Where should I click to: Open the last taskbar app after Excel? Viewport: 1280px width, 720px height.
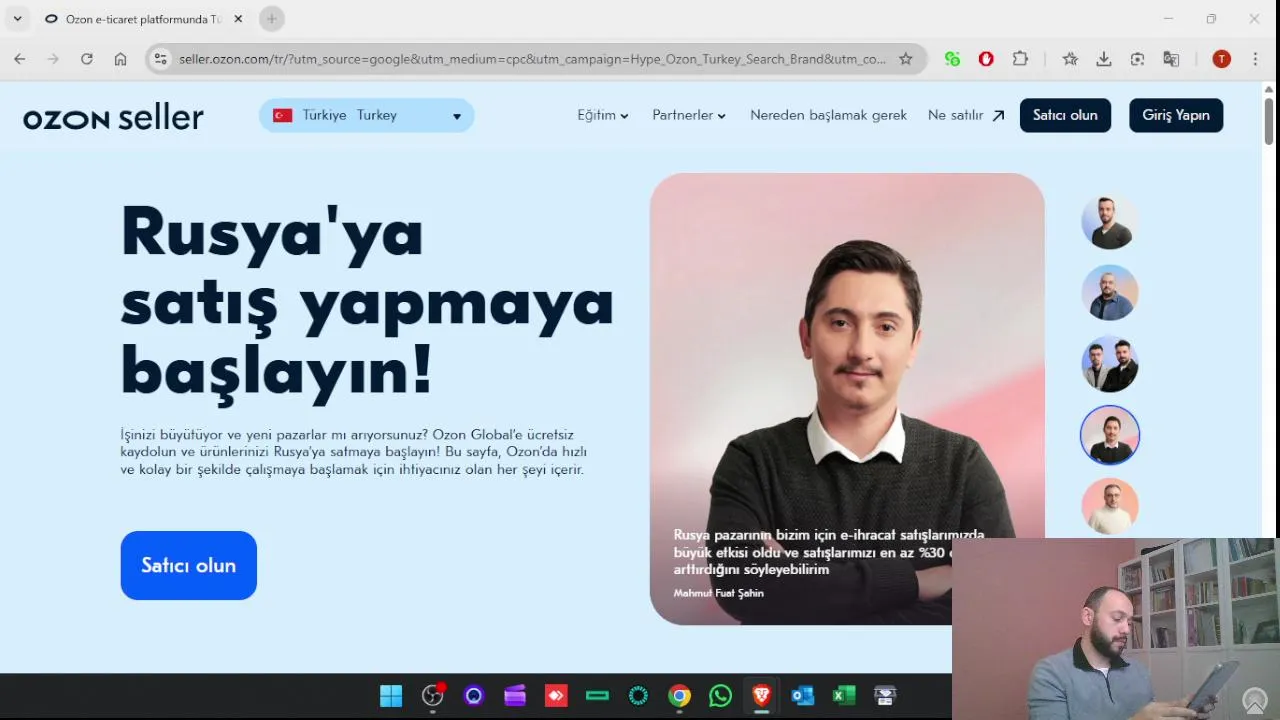[x=885, y=696]
